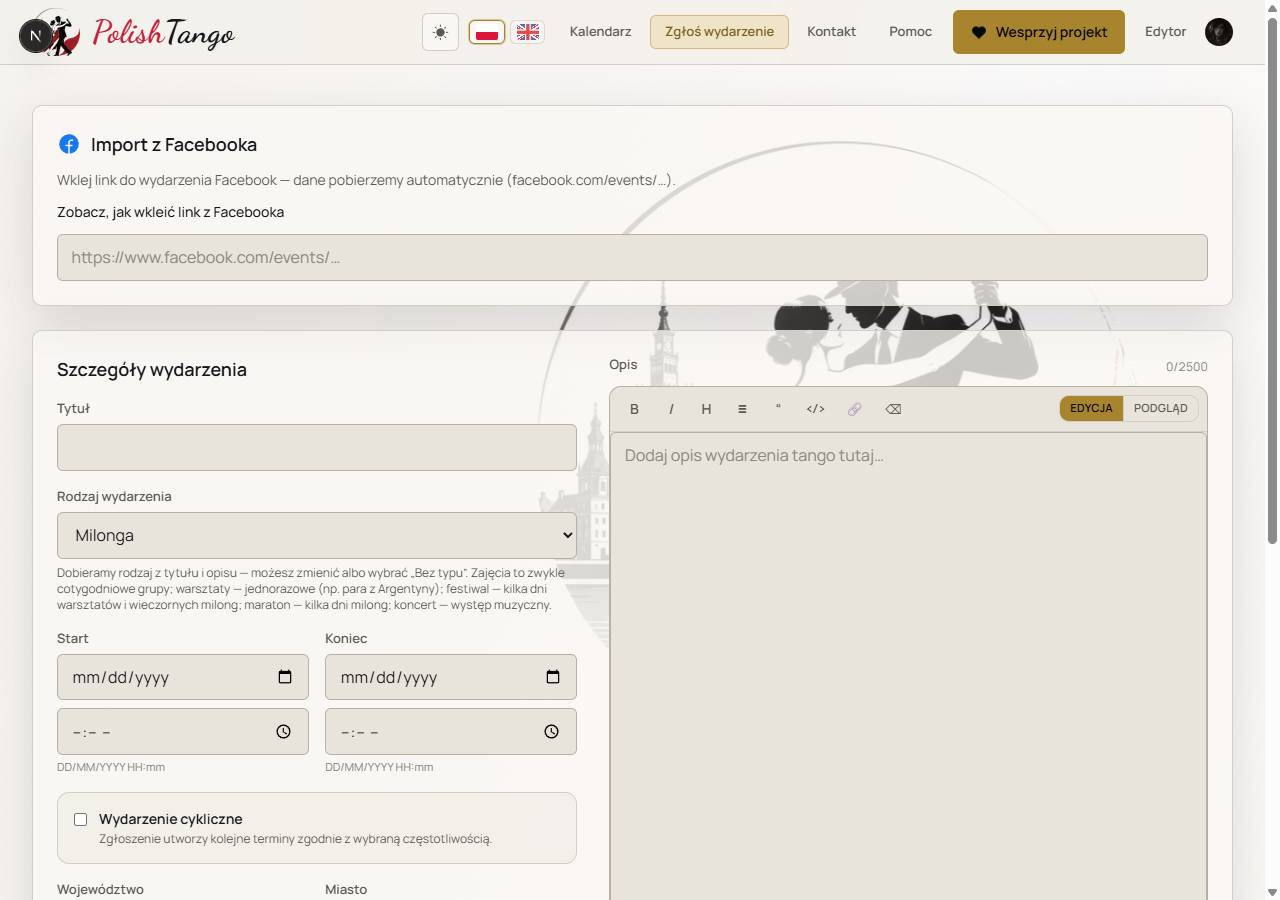Apply bold formatting in description editor

(634, 409)
